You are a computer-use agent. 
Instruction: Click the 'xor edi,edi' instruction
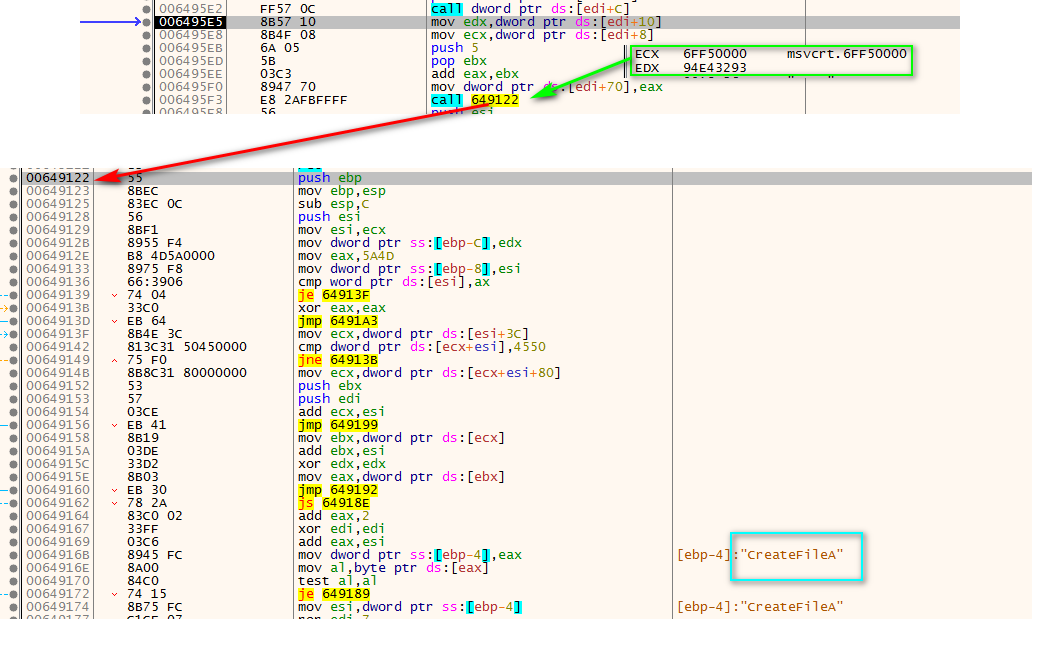coord(342,529)
